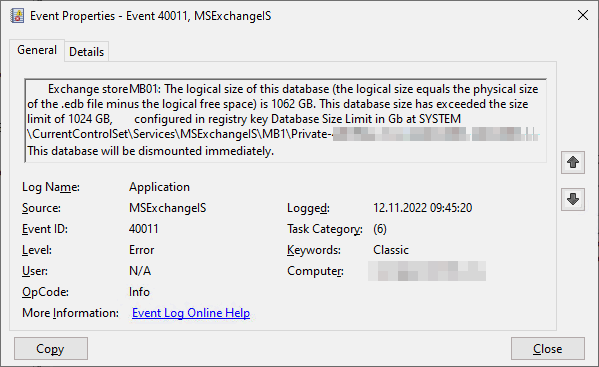Viewport: 599px width, 367px height.
Task: Click the Log Name value Application
Action: pos(159,187)
